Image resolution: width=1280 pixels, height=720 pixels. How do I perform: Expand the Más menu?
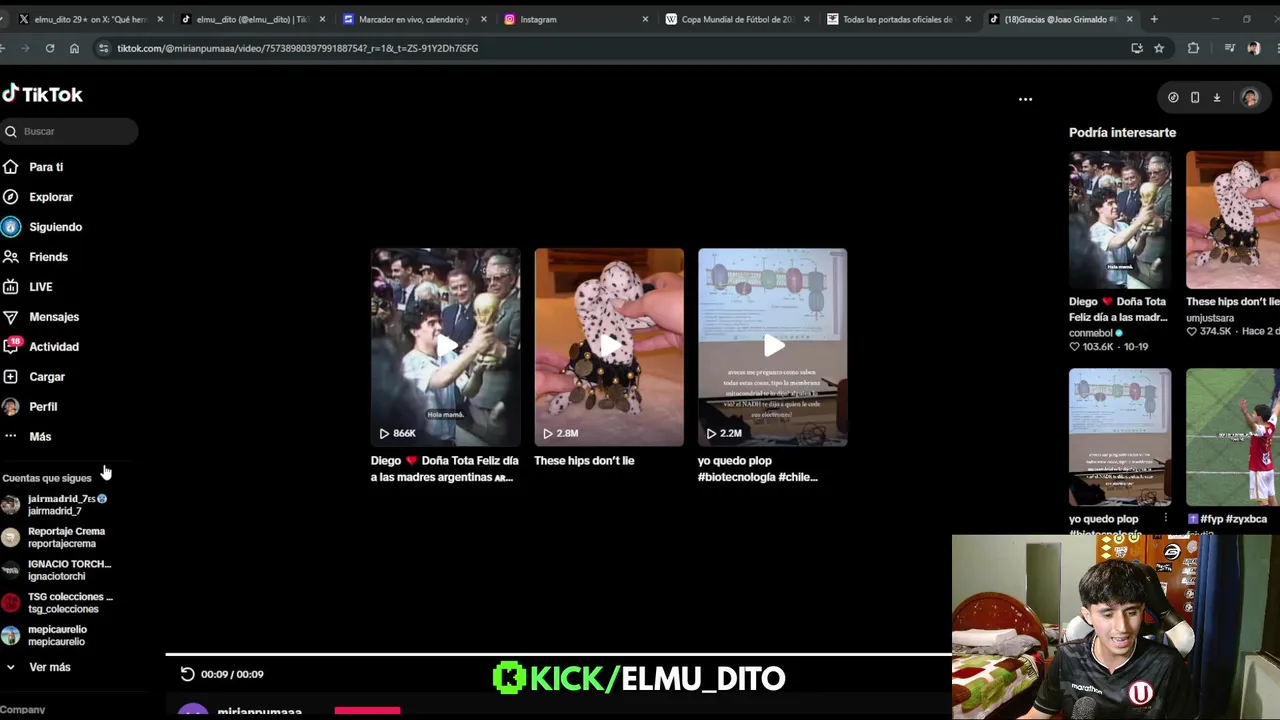[40, 437]
